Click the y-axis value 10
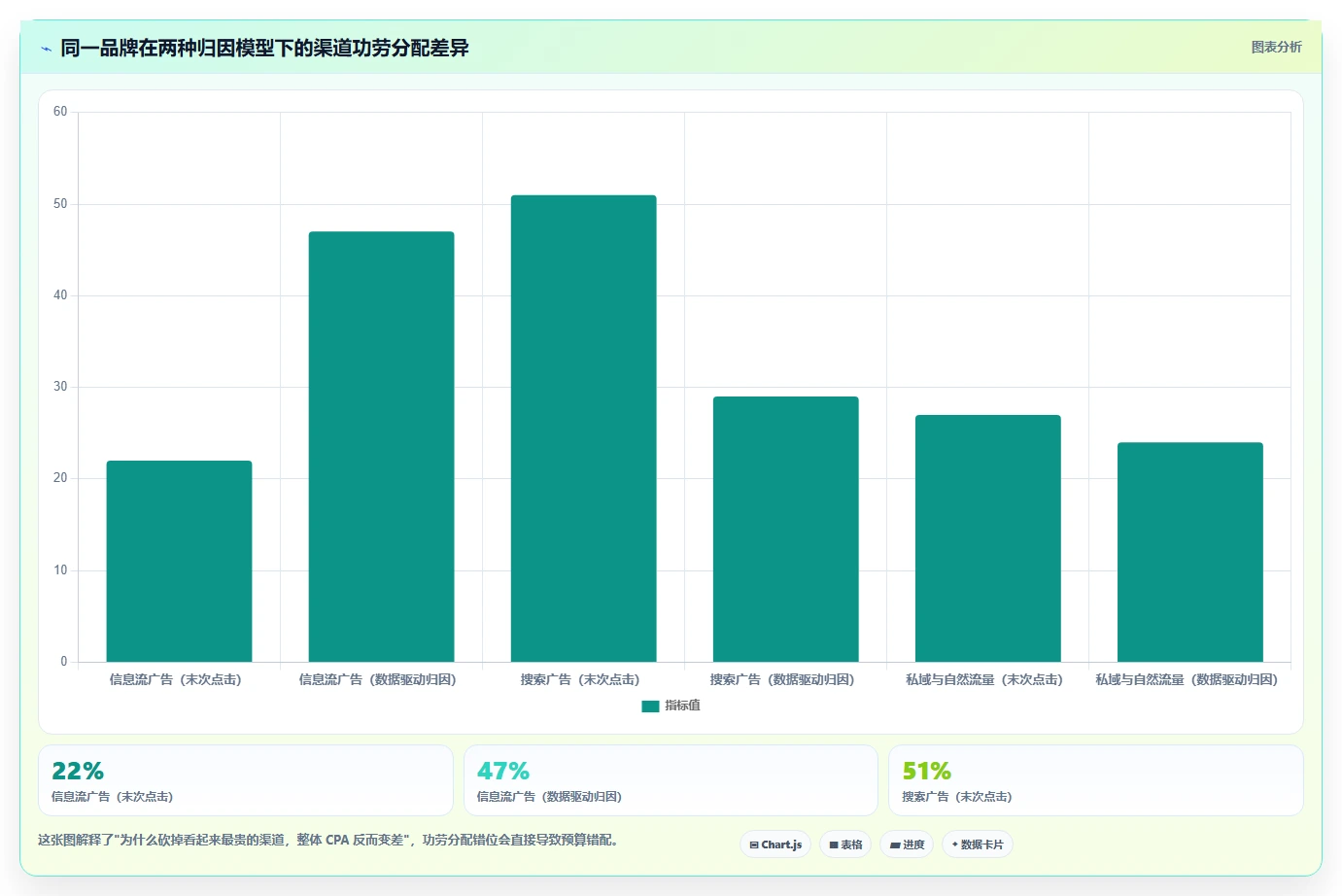This screenshot has width=1342, height=896. 60,570
